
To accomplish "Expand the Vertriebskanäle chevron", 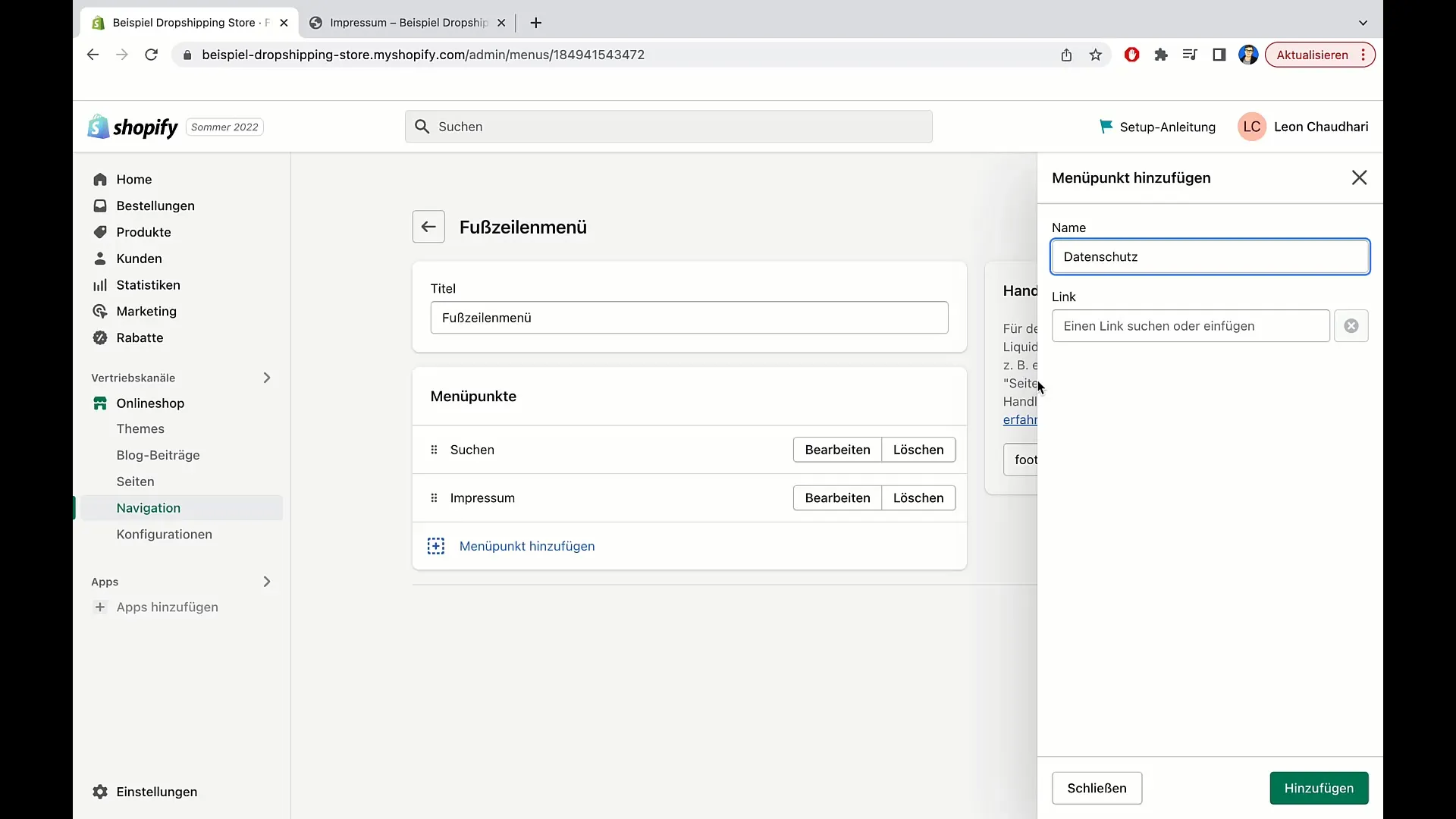I will (x=267, y=378).
